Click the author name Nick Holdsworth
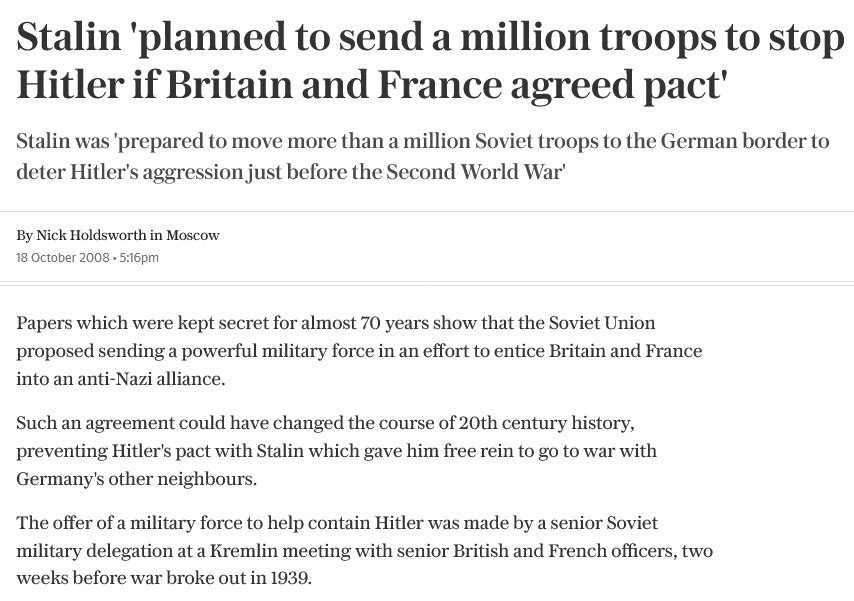Screen dimensions: 854x601 tap(91, 235)
